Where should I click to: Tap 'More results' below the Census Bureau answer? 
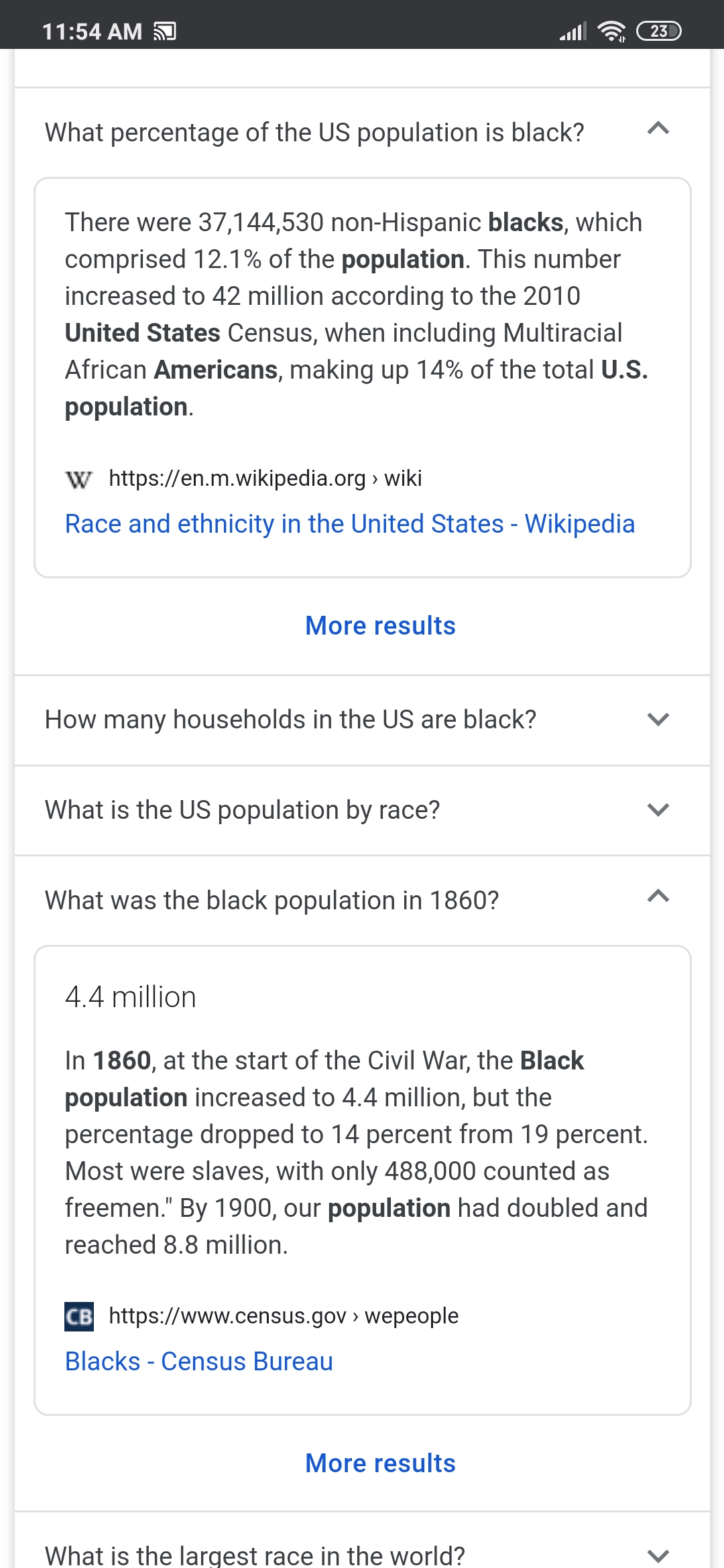click(x=380, y=1463)
